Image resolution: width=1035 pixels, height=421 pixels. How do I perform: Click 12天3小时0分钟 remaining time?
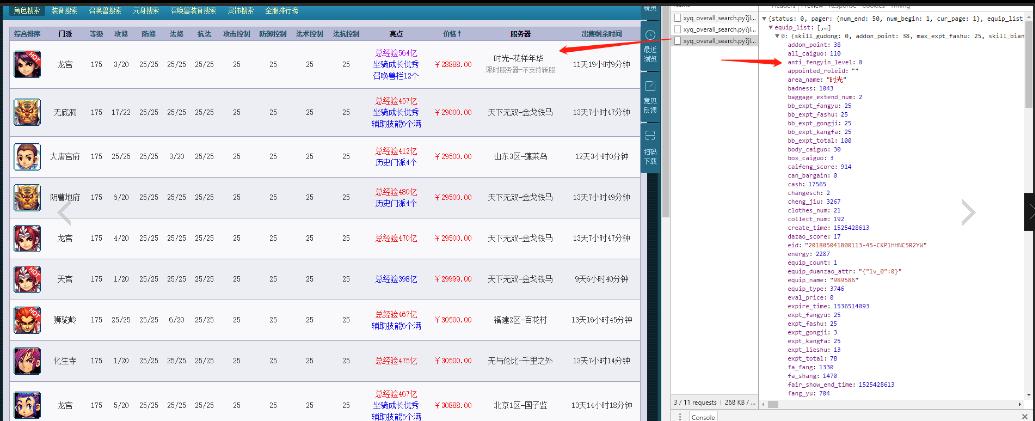click(601, 156)
